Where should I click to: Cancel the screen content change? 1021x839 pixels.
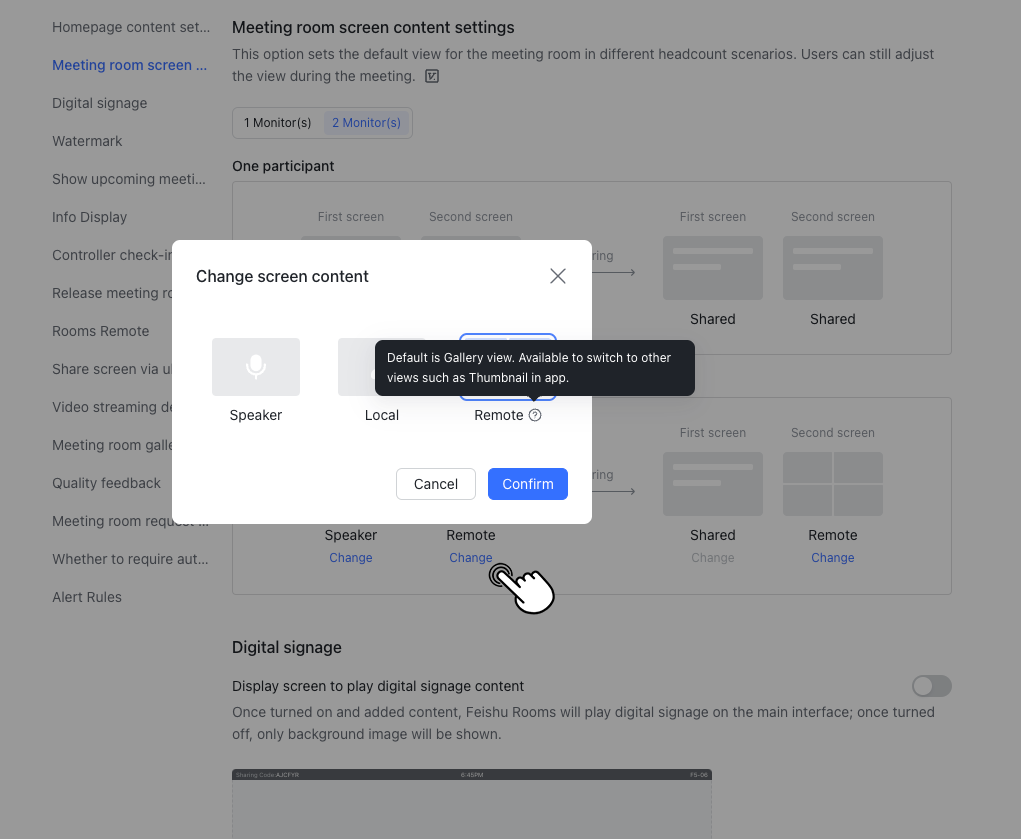[435, 484]
